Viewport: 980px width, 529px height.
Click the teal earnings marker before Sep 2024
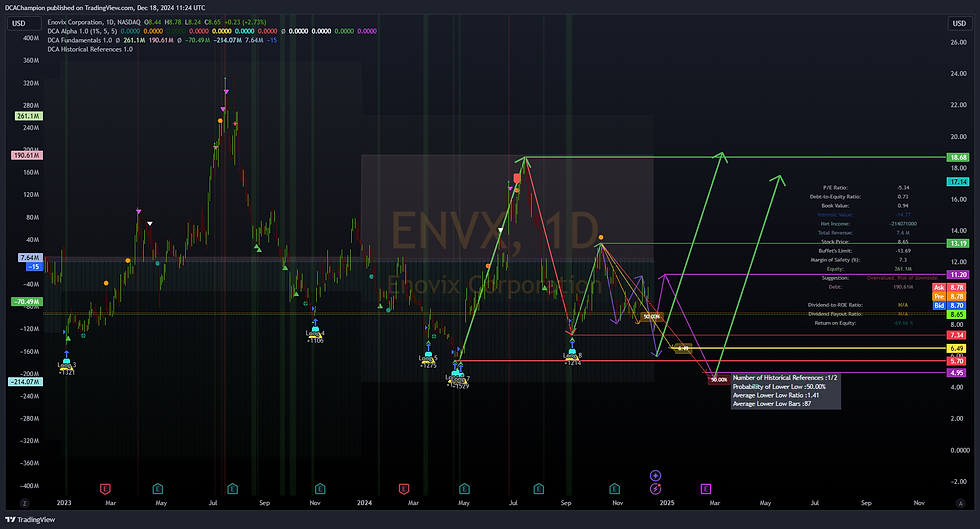pyautogui.click(x=539, y=489)
